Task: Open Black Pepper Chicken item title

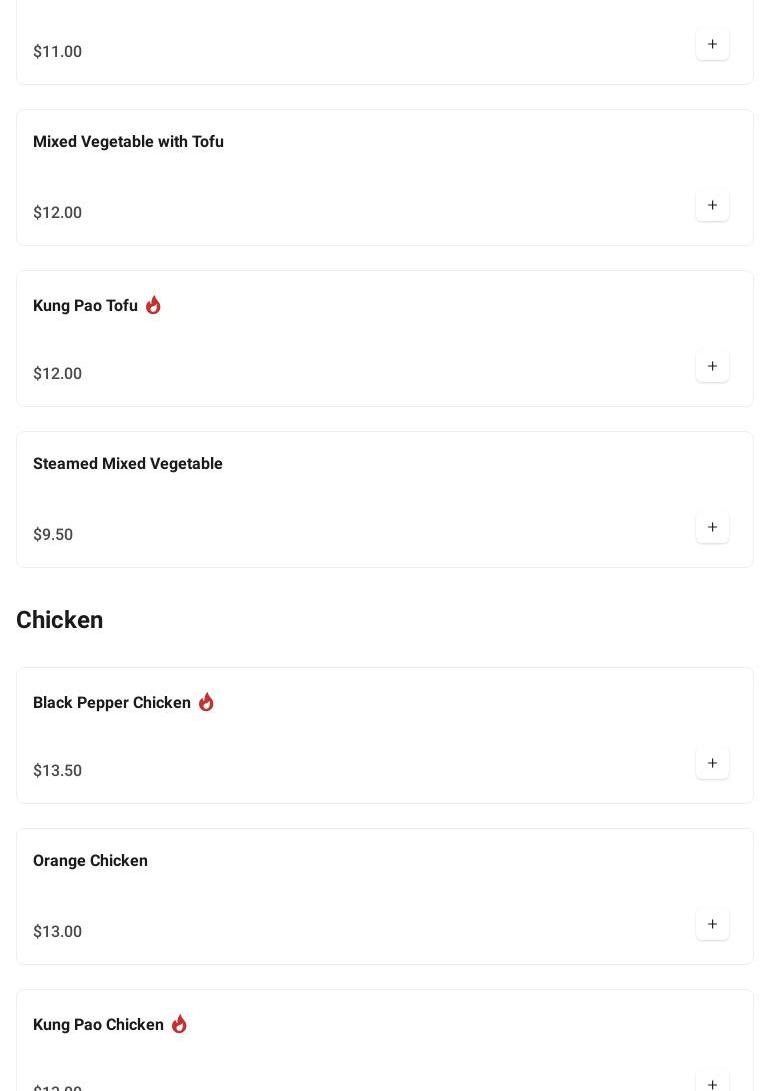Action: click(112, 703)
